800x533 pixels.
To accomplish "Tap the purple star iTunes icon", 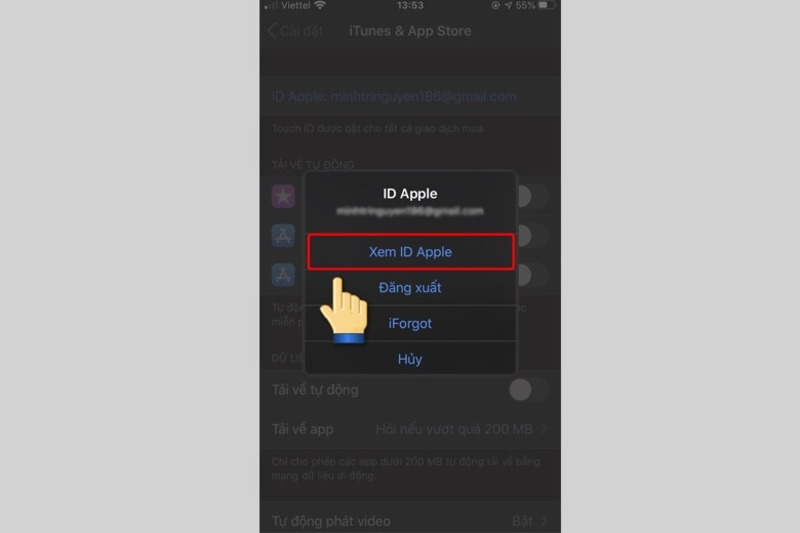I will click(x=283, y=196).
